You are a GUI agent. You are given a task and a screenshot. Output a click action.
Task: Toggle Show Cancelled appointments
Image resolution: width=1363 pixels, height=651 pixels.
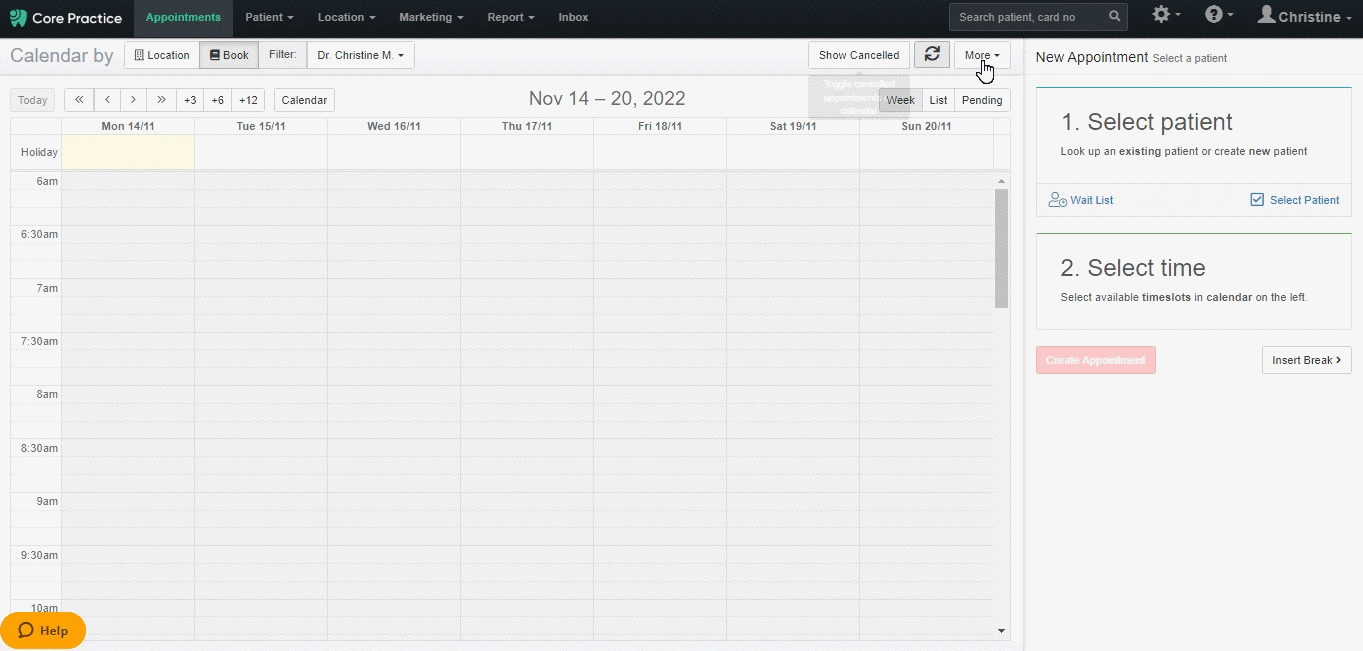point(858,55)
